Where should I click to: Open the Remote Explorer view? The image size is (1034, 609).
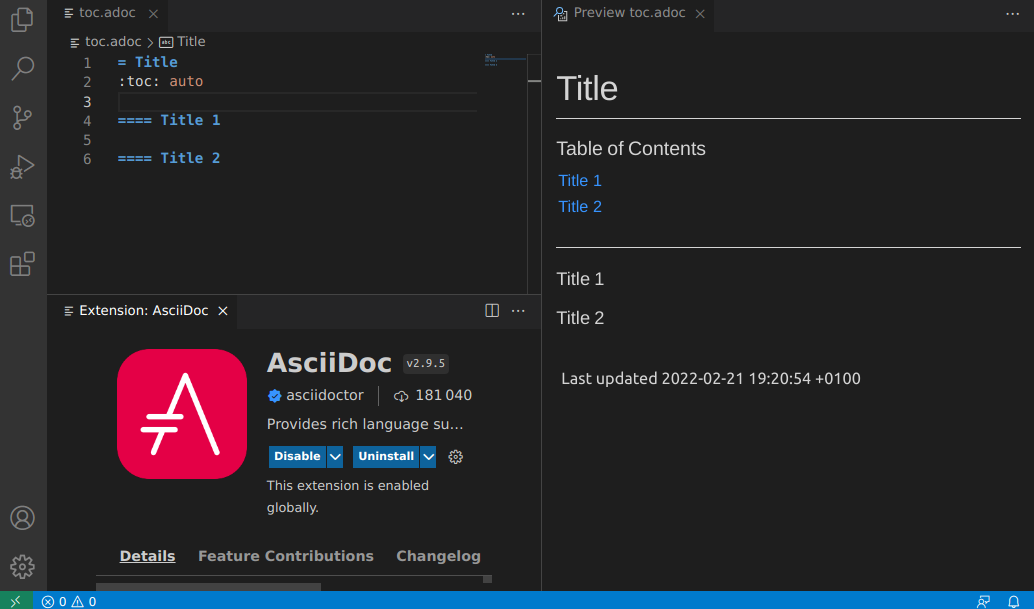point(22,216)
